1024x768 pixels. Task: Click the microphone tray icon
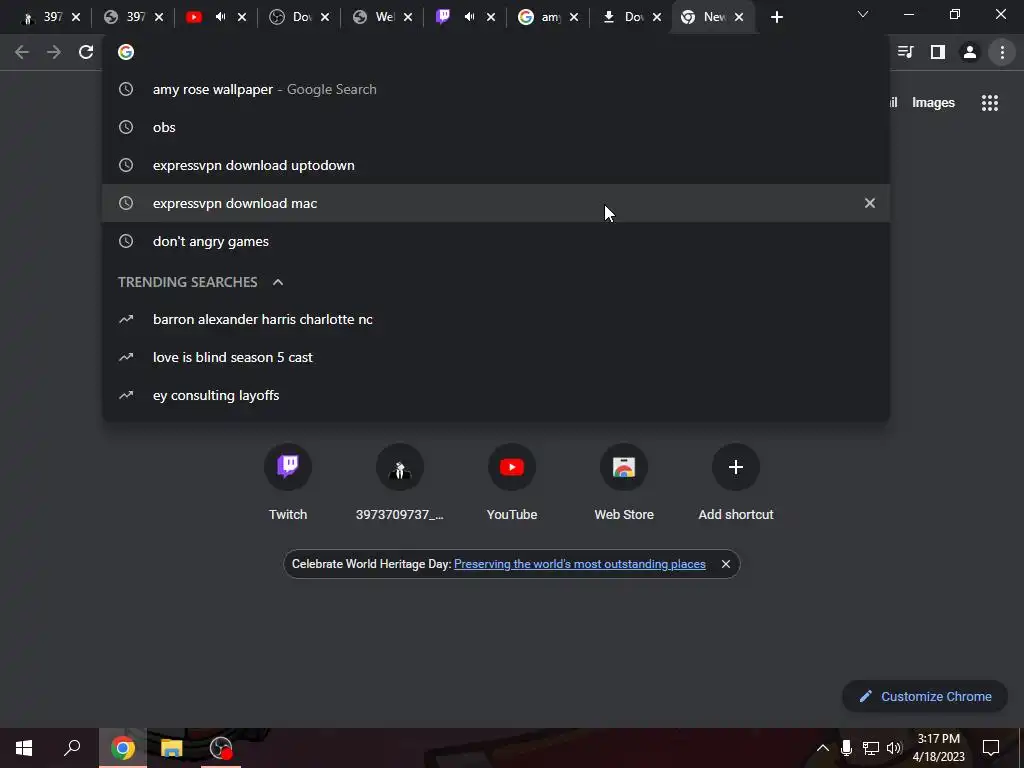846,748
